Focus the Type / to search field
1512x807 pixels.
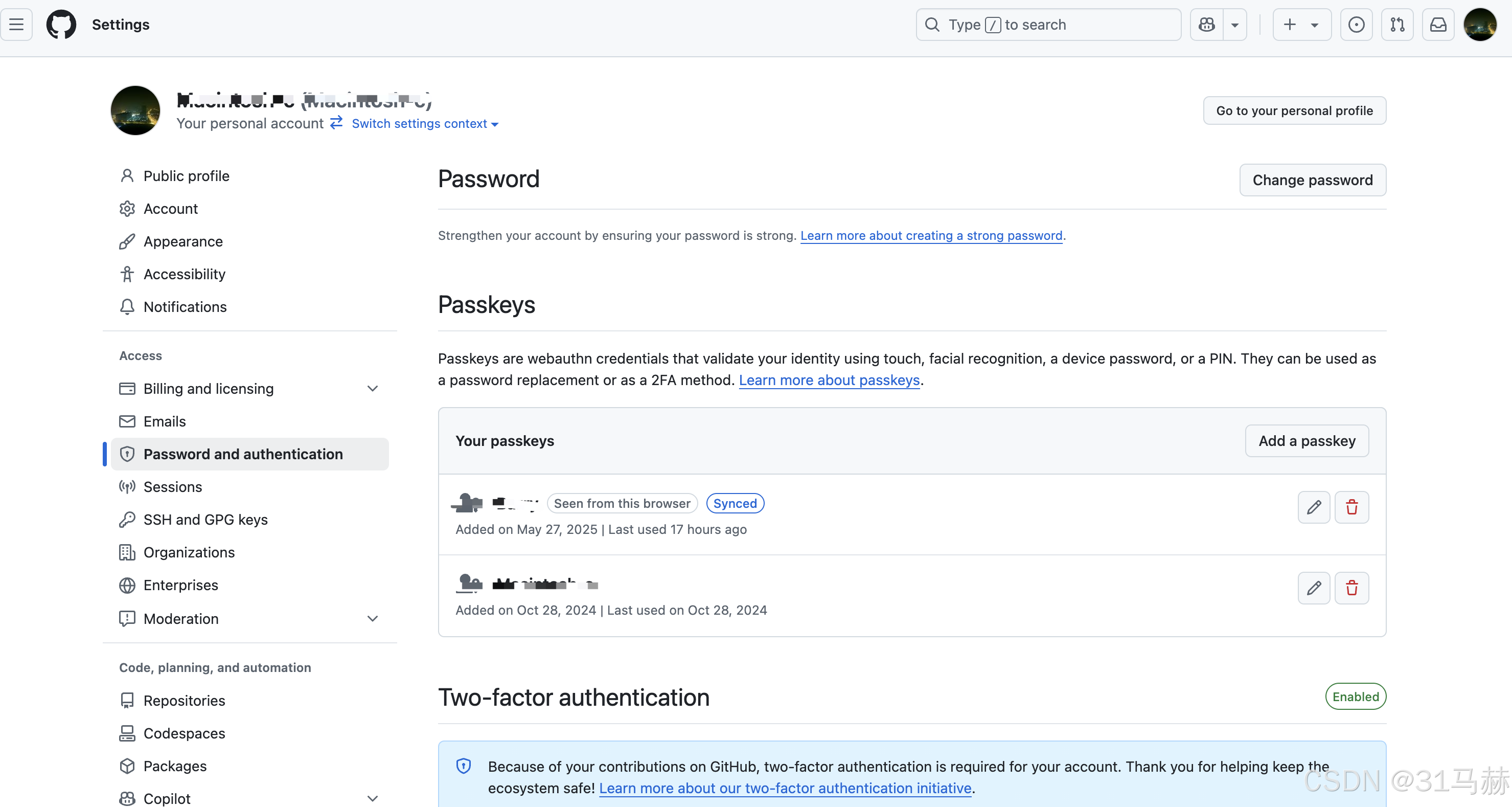point(1048,25)
